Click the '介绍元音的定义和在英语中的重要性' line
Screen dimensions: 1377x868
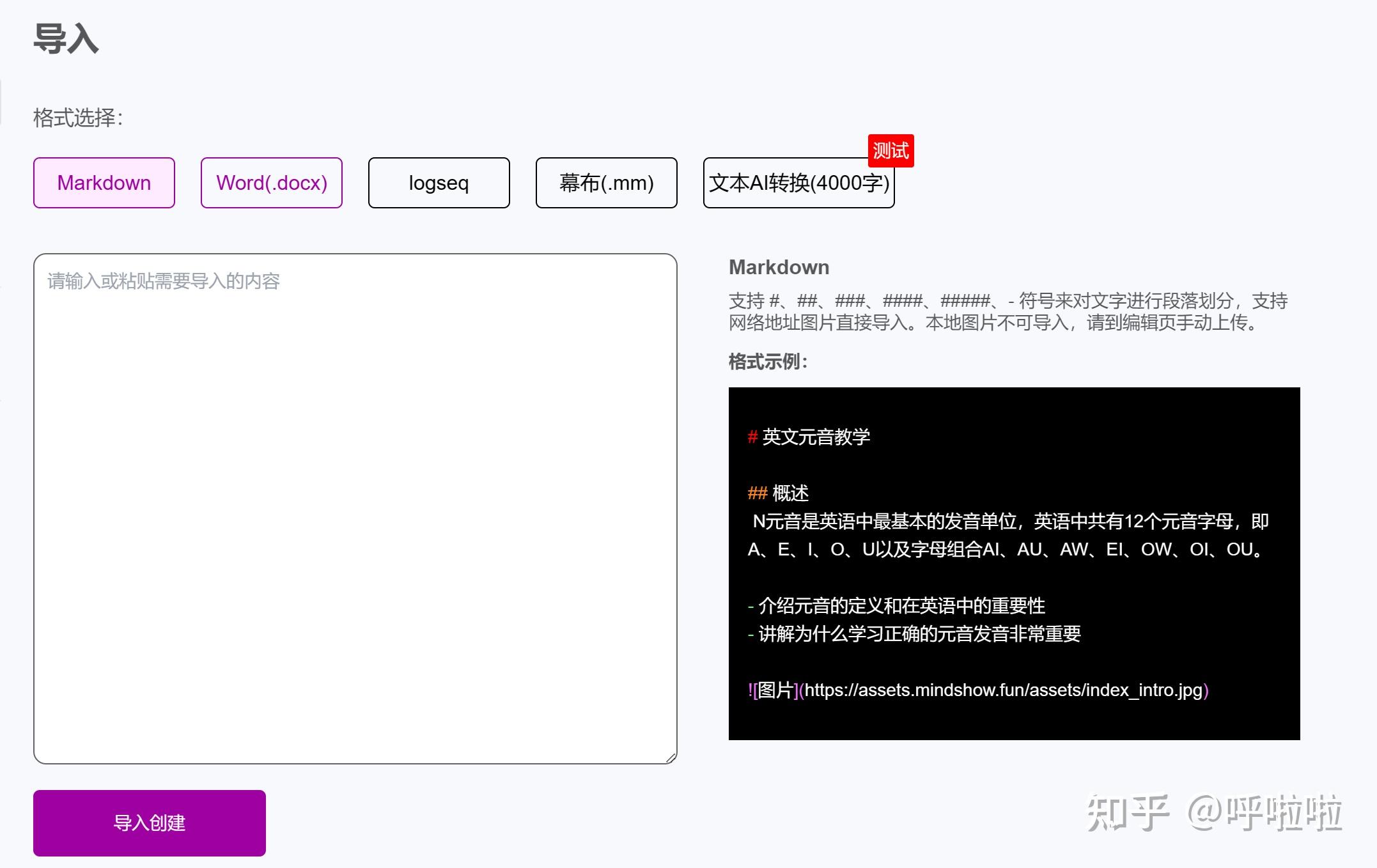point(896,606)
